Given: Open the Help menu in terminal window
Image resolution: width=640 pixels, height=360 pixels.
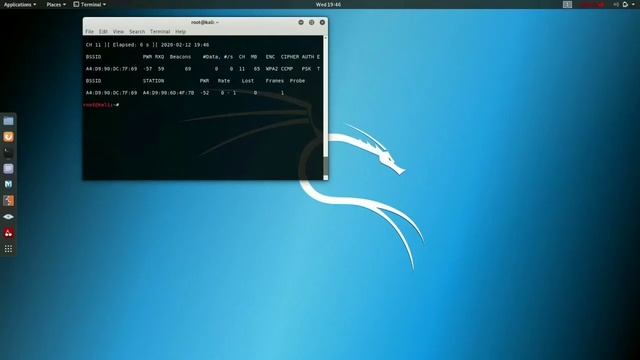Looking at the screenshot, I should tap(180, 31).
